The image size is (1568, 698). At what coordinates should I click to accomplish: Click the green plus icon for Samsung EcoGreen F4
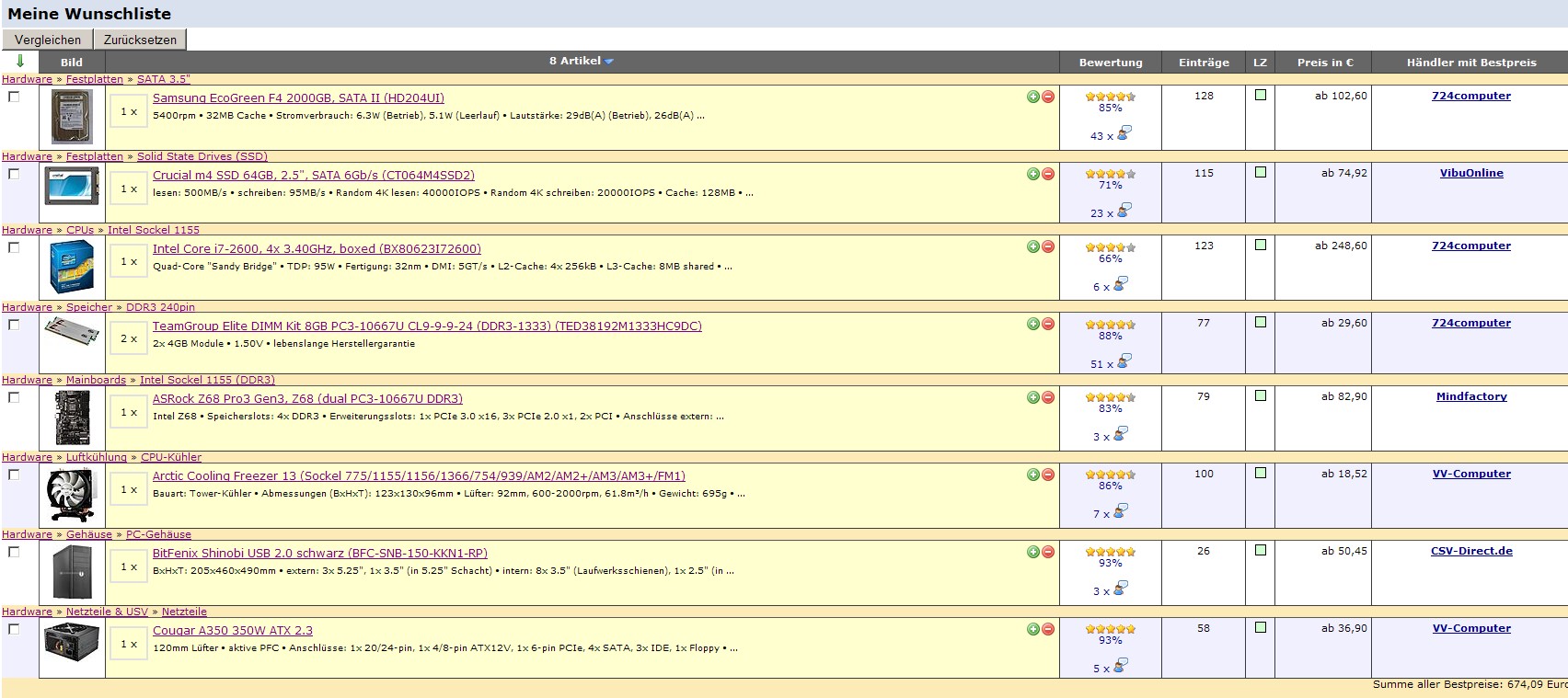(1033, 97)
